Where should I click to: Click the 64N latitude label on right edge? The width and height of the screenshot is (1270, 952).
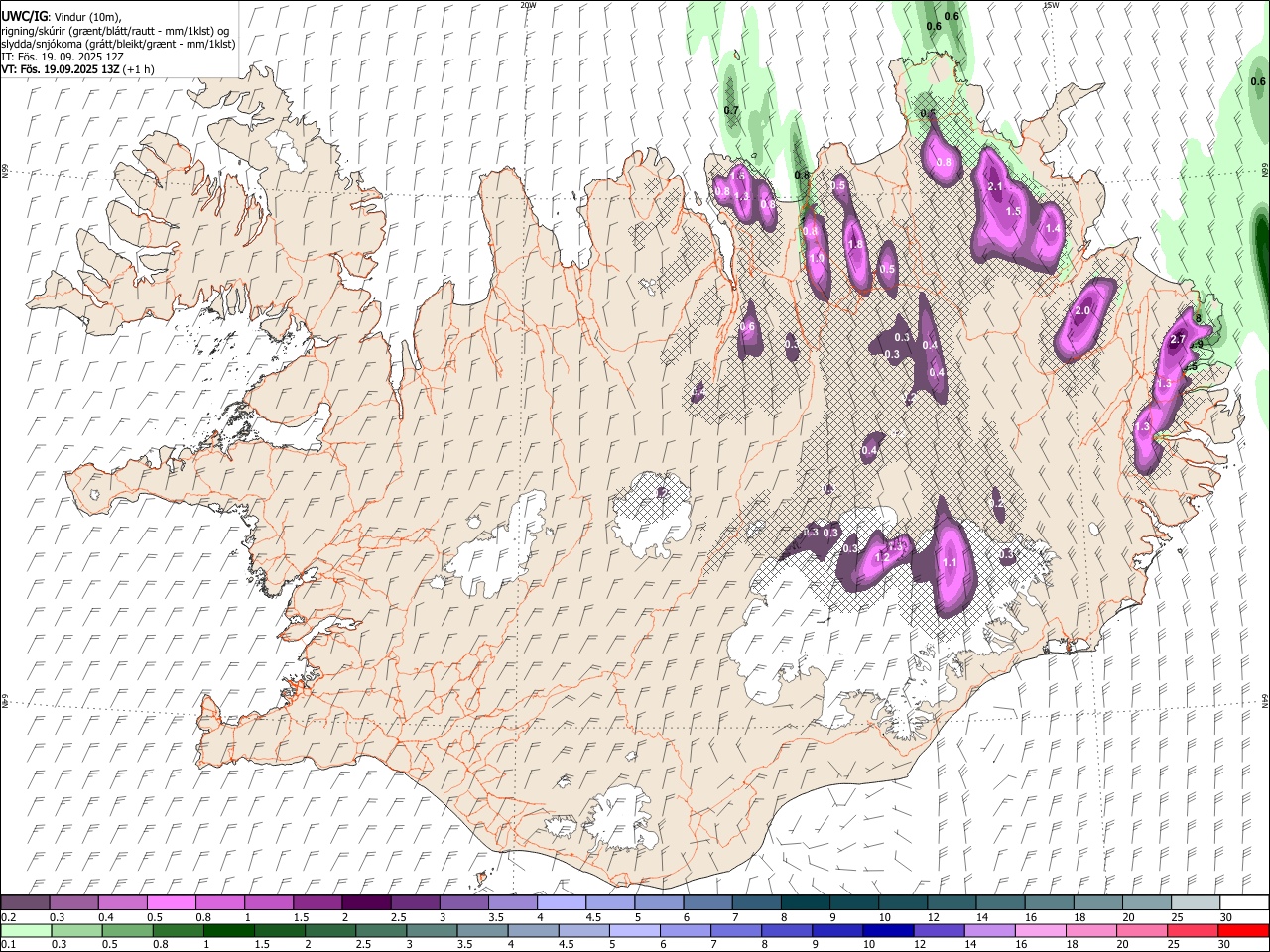click(1265, 699)
